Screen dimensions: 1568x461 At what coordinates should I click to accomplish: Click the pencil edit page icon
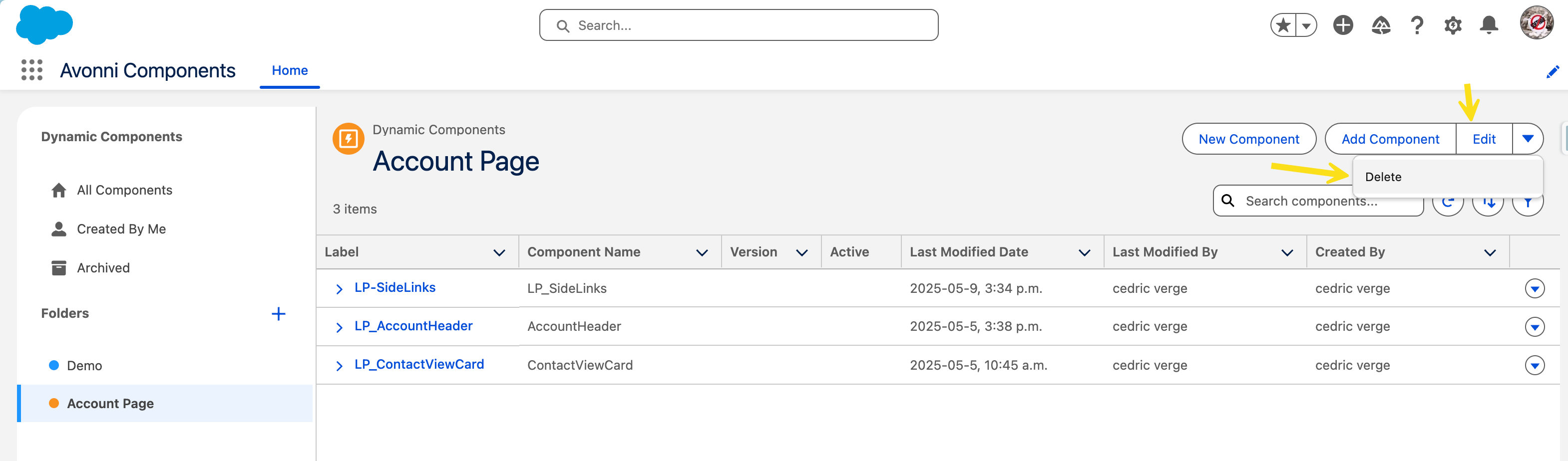click(1552, 72)
